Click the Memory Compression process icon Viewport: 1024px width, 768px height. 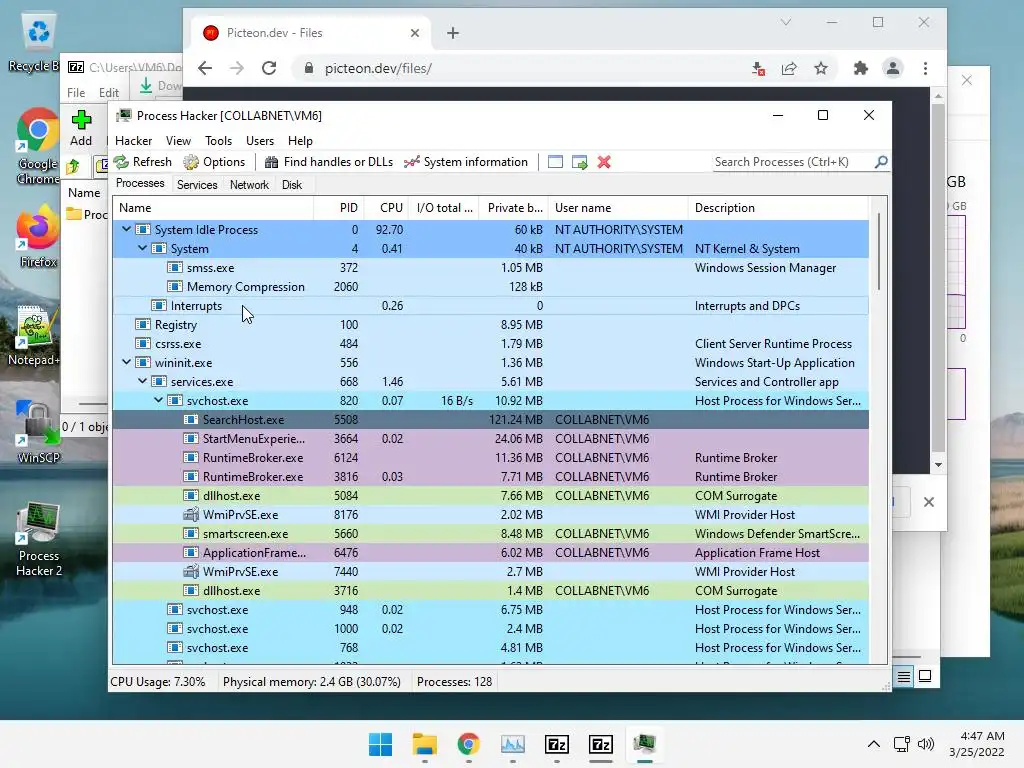coord(175,286)
